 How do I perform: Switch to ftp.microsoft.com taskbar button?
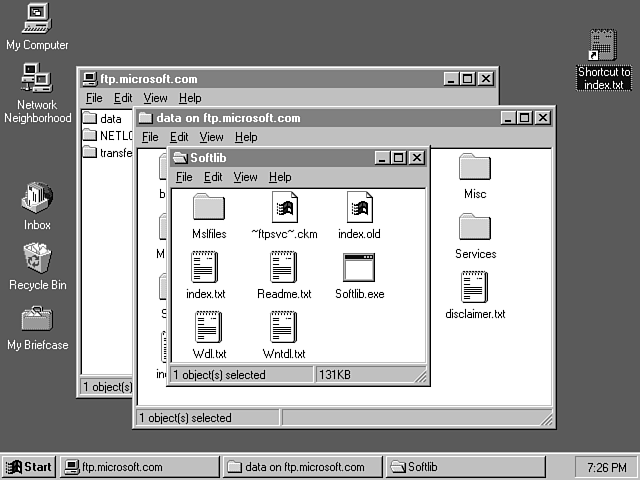(138, 467)
